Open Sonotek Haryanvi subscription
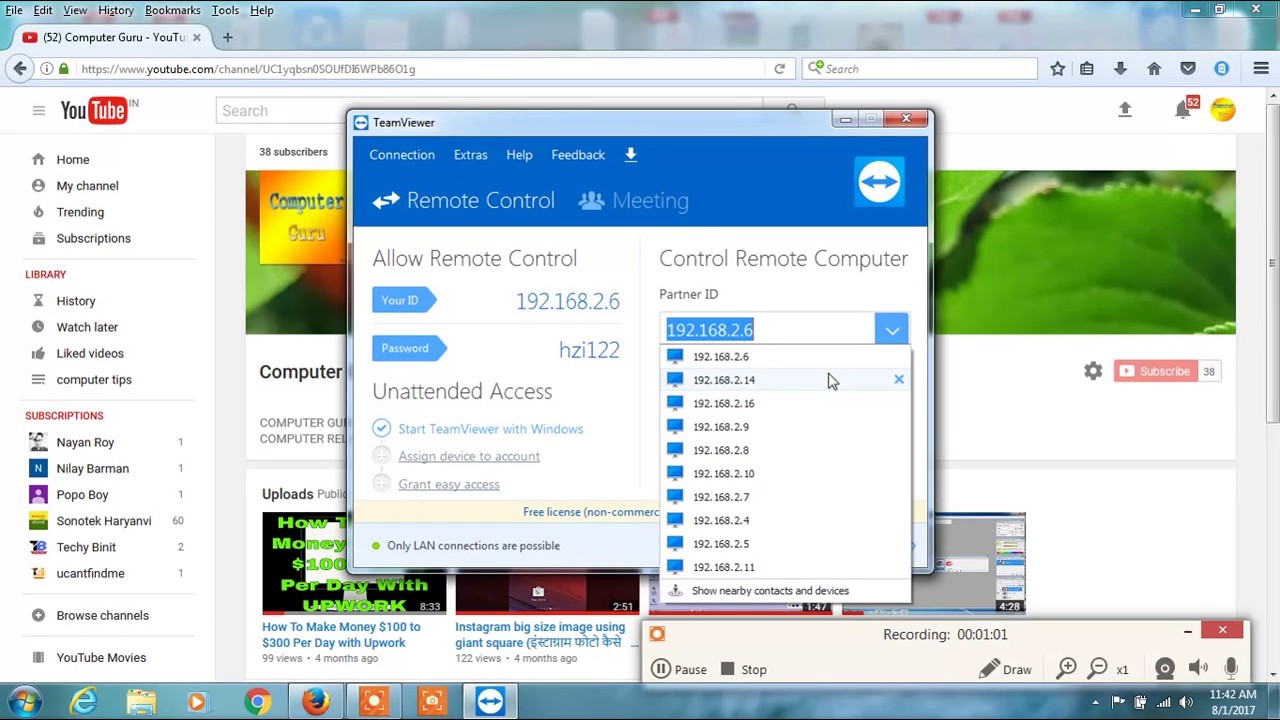The height and width of the screenshot is (720, 1280). 105,521
